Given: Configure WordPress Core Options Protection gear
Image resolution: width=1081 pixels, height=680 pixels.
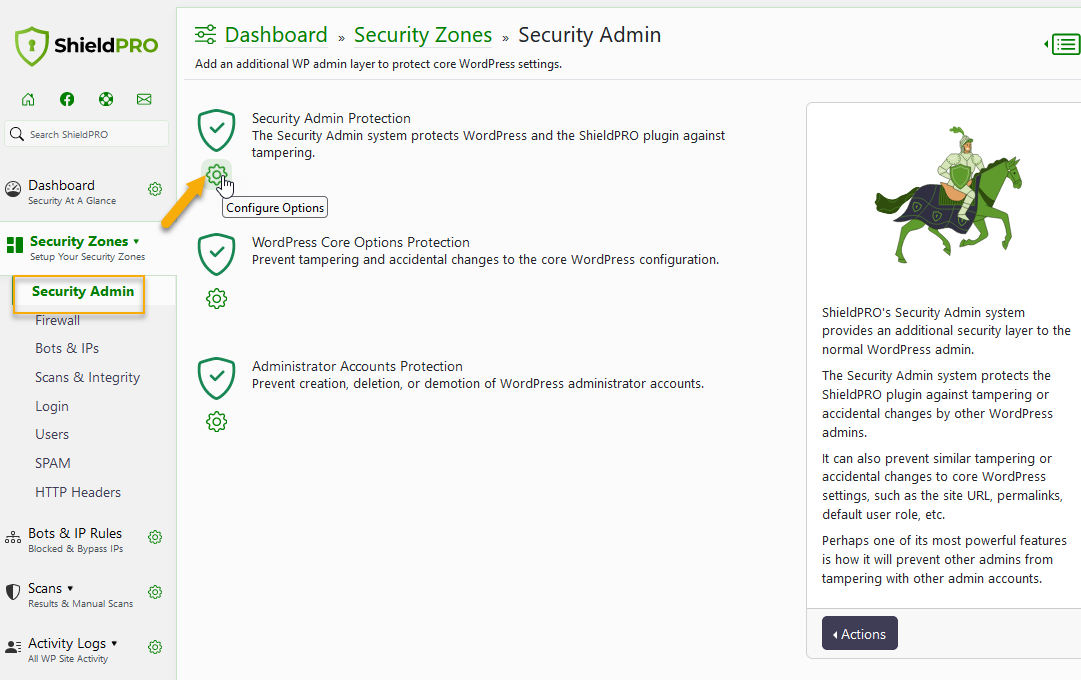Looking at the screenshot, I should click(216, 299).
